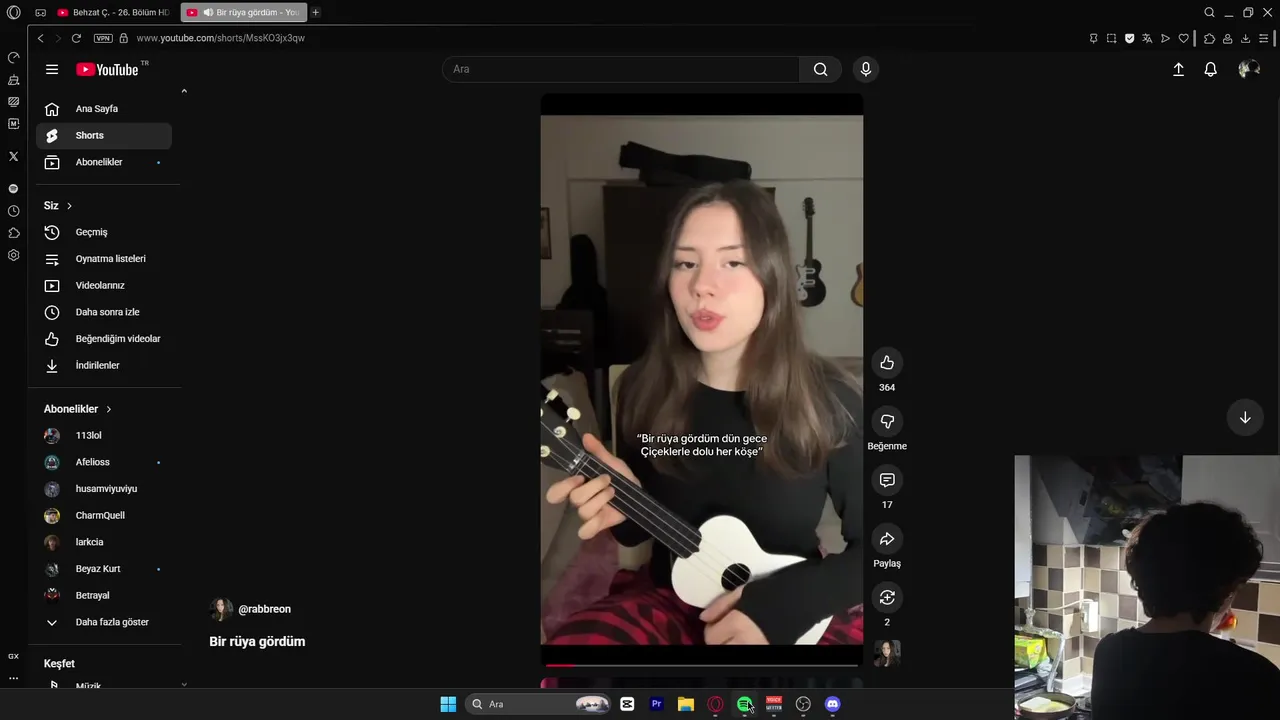
Task: Open the notifications bell
Action: pyautogui.click(x=1210, y=69)
